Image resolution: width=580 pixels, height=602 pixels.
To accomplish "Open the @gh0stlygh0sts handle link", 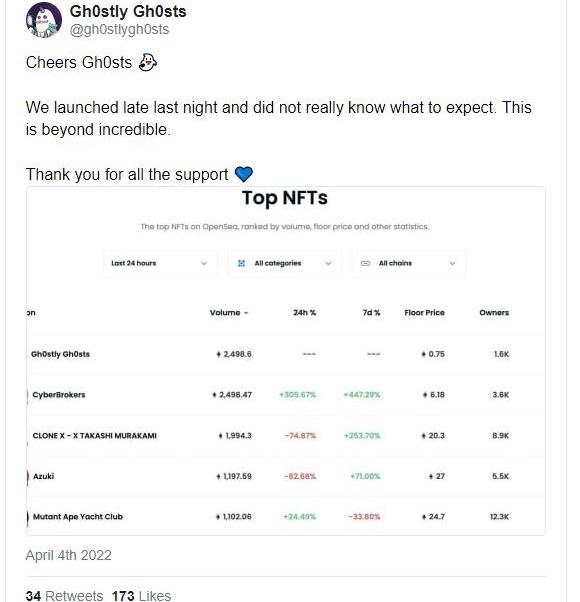I will click(119, 30).
